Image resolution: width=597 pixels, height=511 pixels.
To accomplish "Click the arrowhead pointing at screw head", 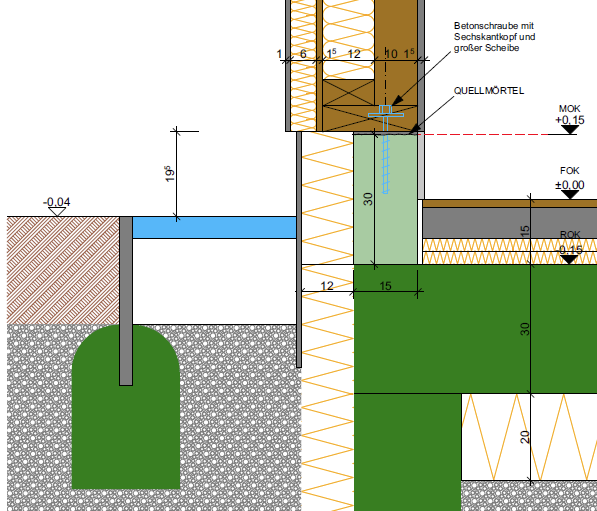I will click(397, 101).
